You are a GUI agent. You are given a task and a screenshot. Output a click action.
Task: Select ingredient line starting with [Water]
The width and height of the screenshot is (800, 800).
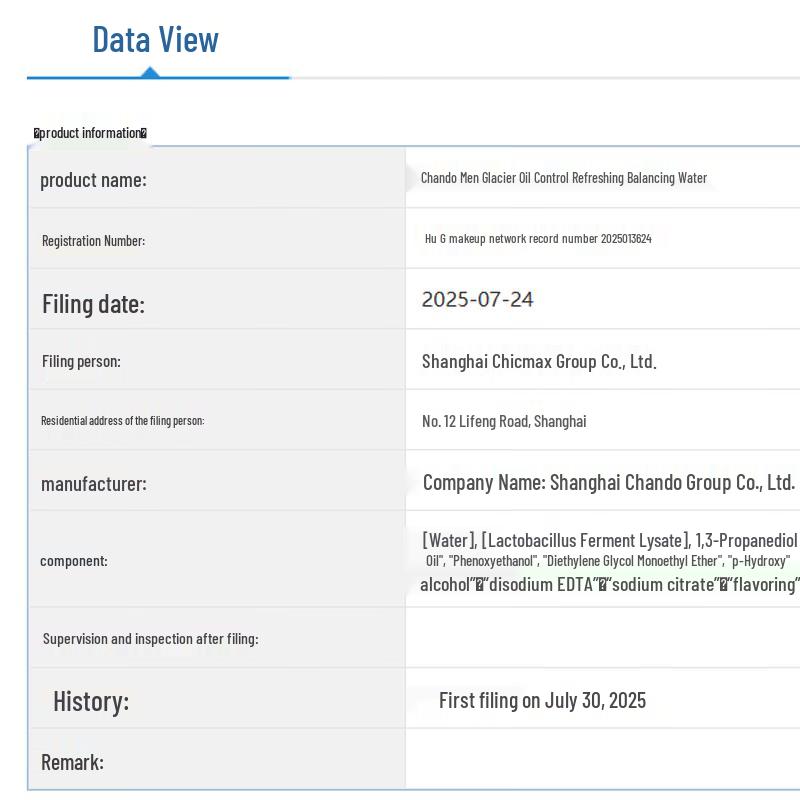610,540
